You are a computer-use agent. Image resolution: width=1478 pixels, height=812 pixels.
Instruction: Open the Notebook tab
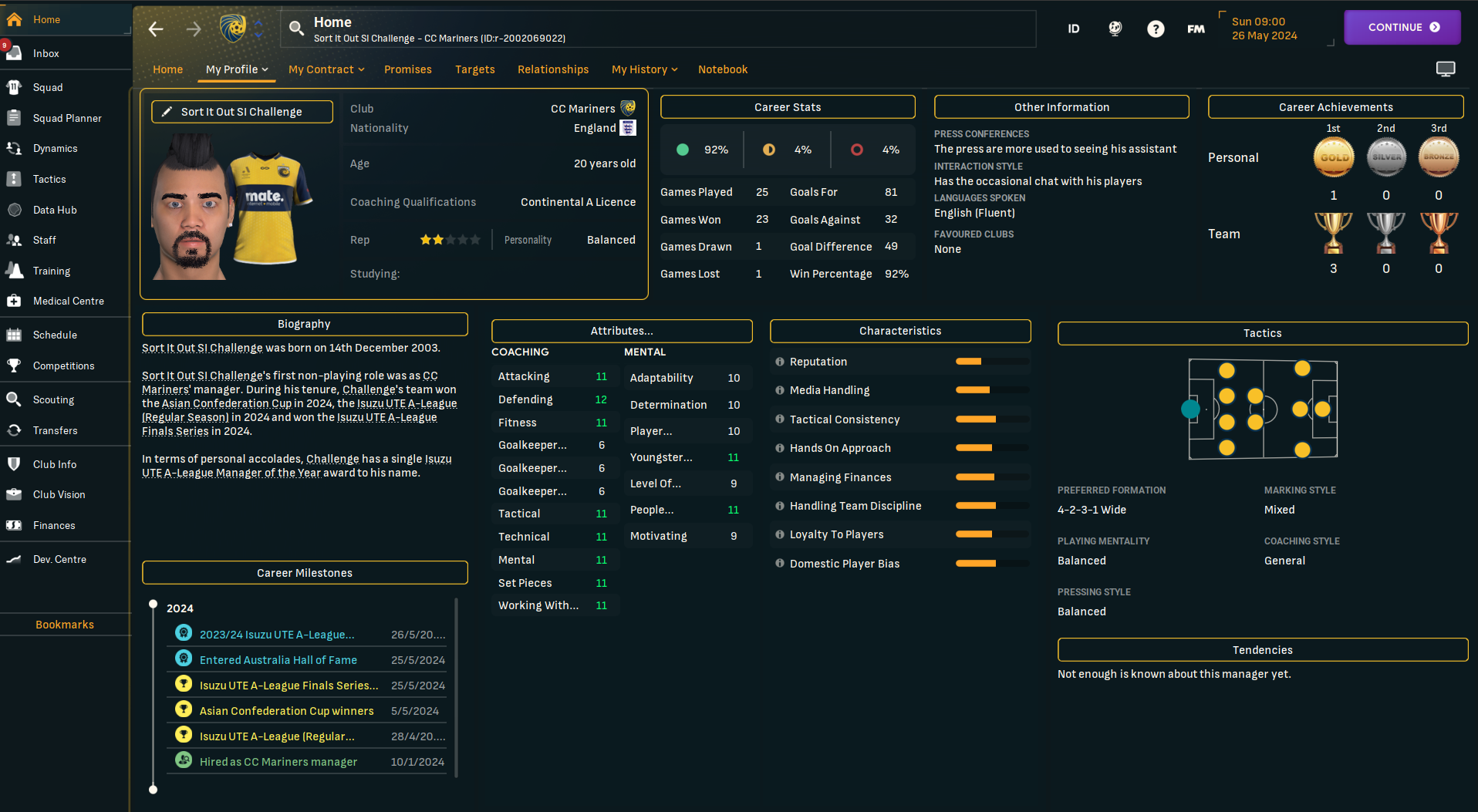723,69
